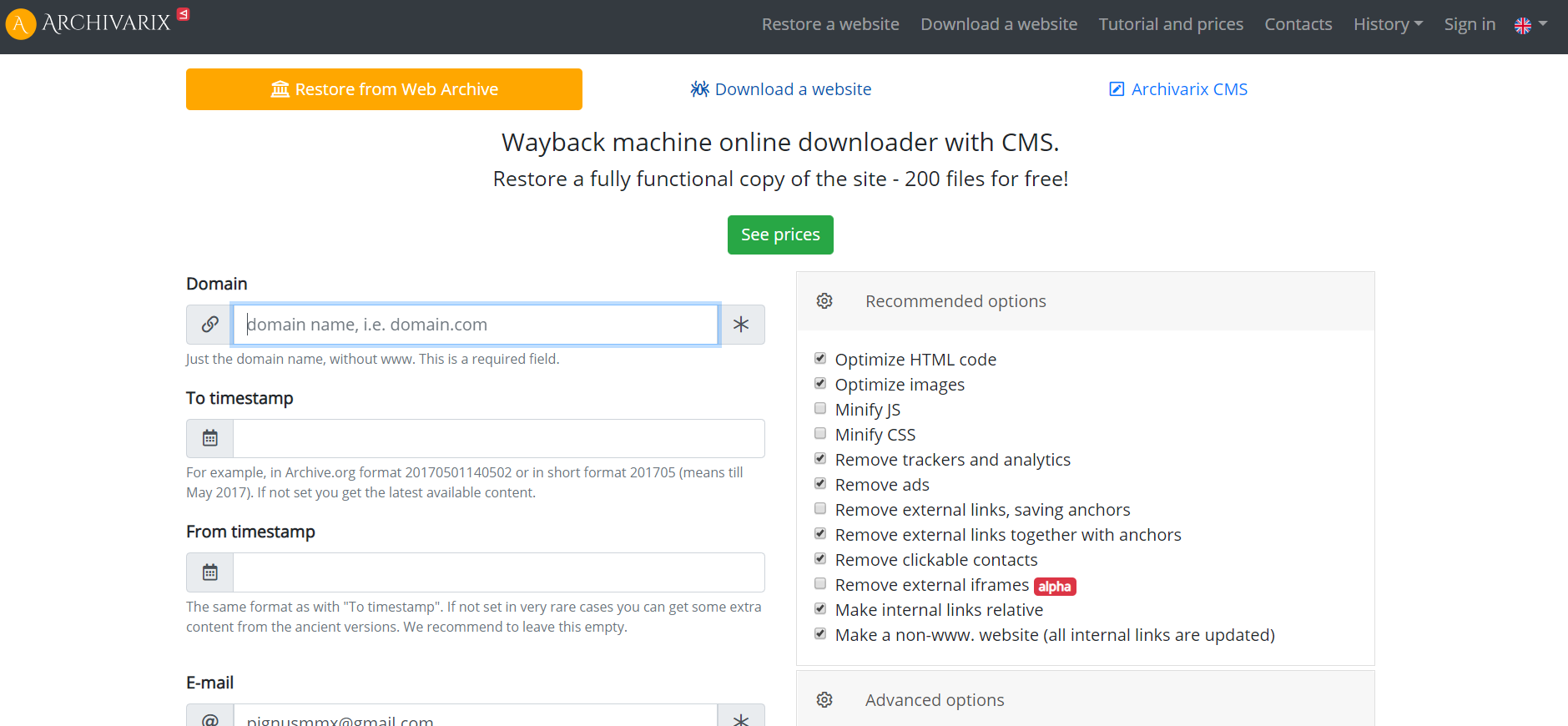Click the @ icon beside the E-mail field
Screen dimensions: 1568x726
pyautogui.click(x=210, y=719)
